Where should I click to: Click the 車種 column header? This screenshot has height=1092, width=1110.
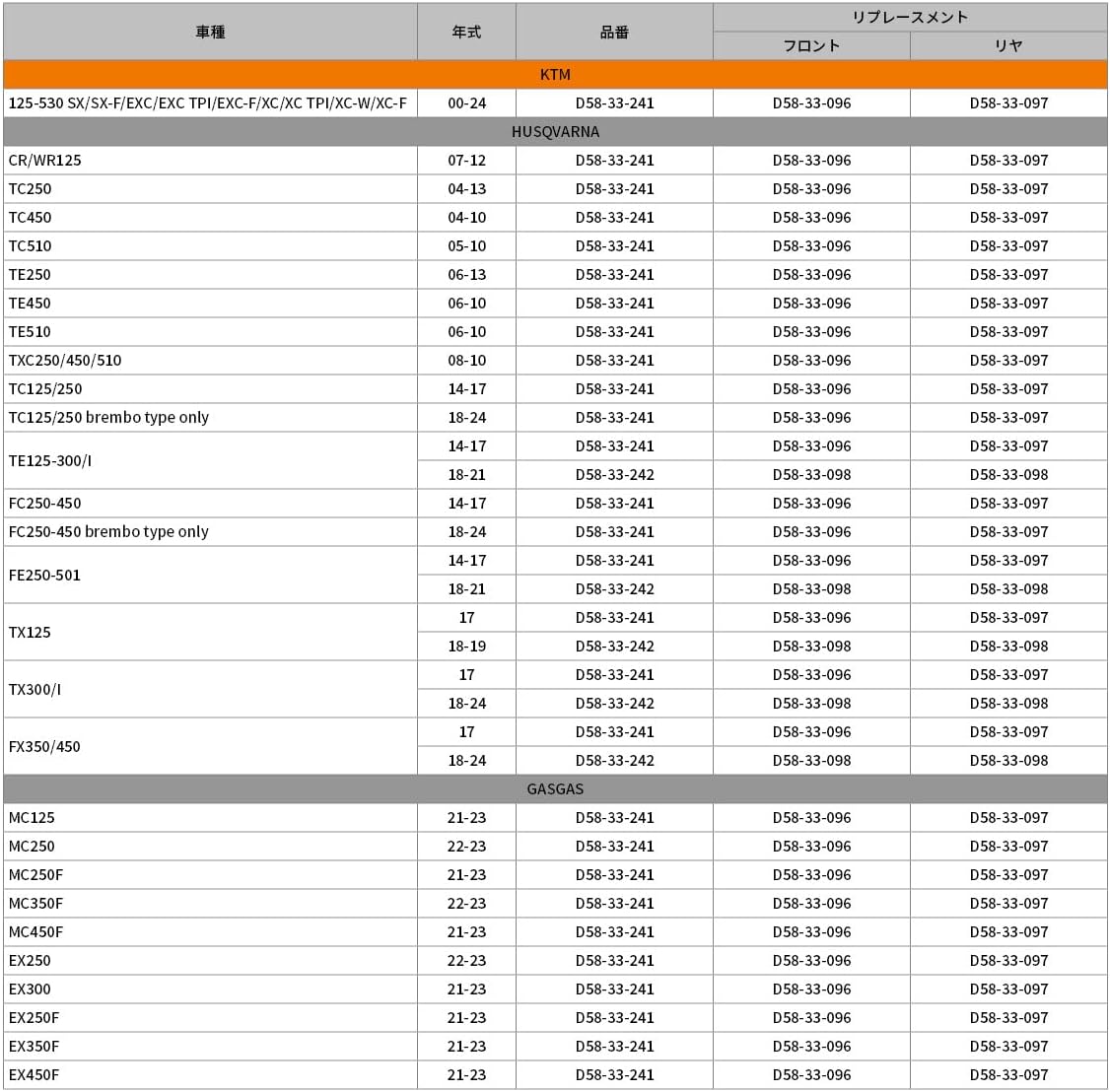pyautogui.click(x=210, y=32)
